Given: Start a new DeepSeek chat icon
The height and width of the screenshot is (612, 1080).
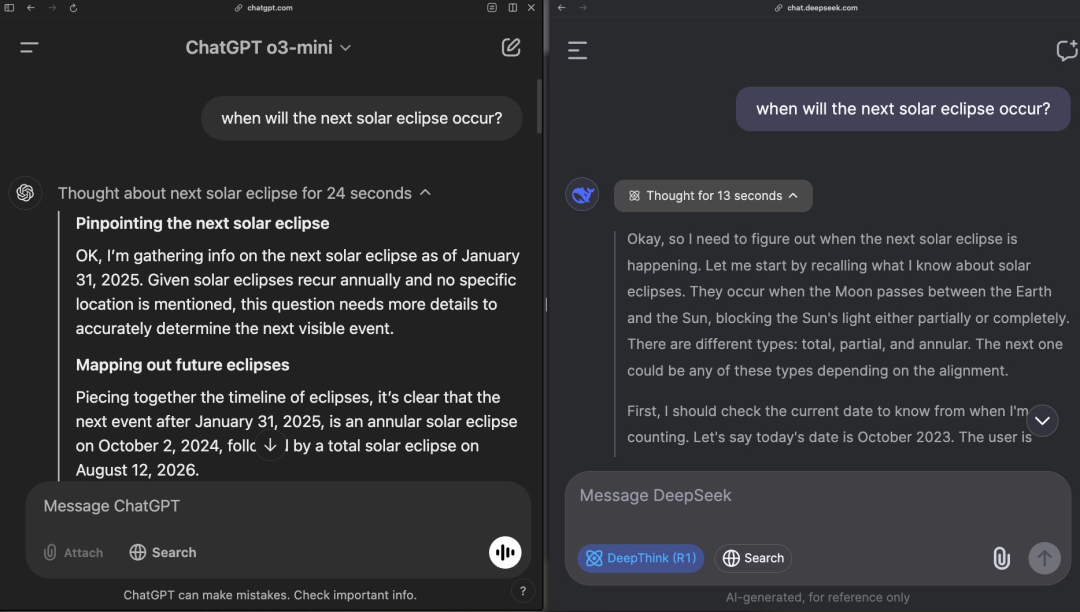Looking at the screenshot, I should (x=1066, y=50).
